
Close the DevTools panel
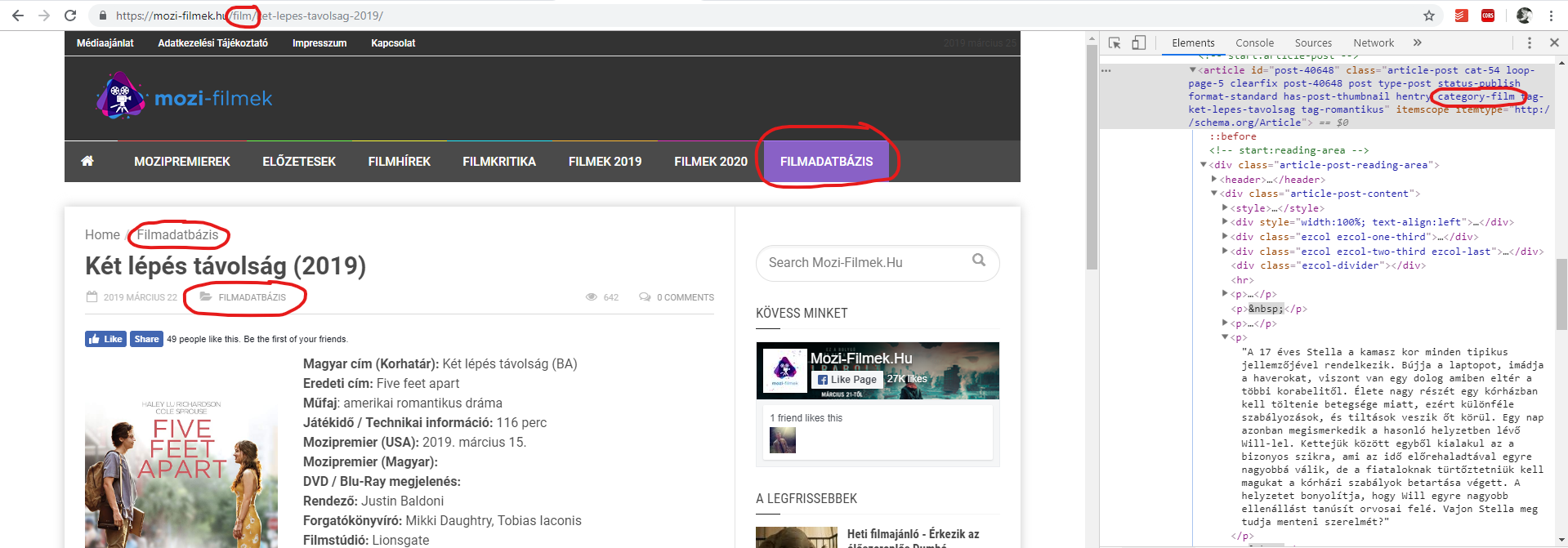coord(1554,42)
